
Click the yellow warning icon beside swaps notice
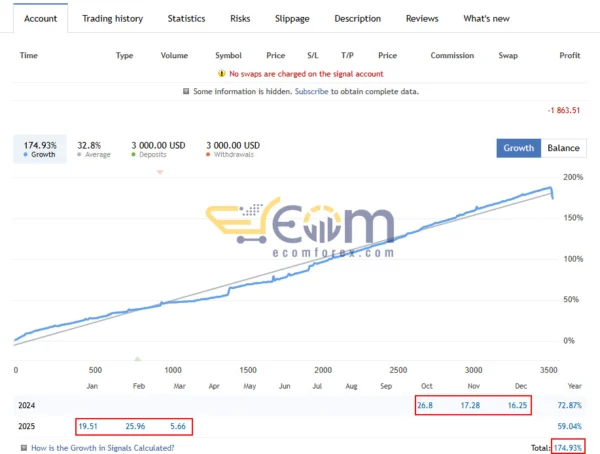coord(221,74)
